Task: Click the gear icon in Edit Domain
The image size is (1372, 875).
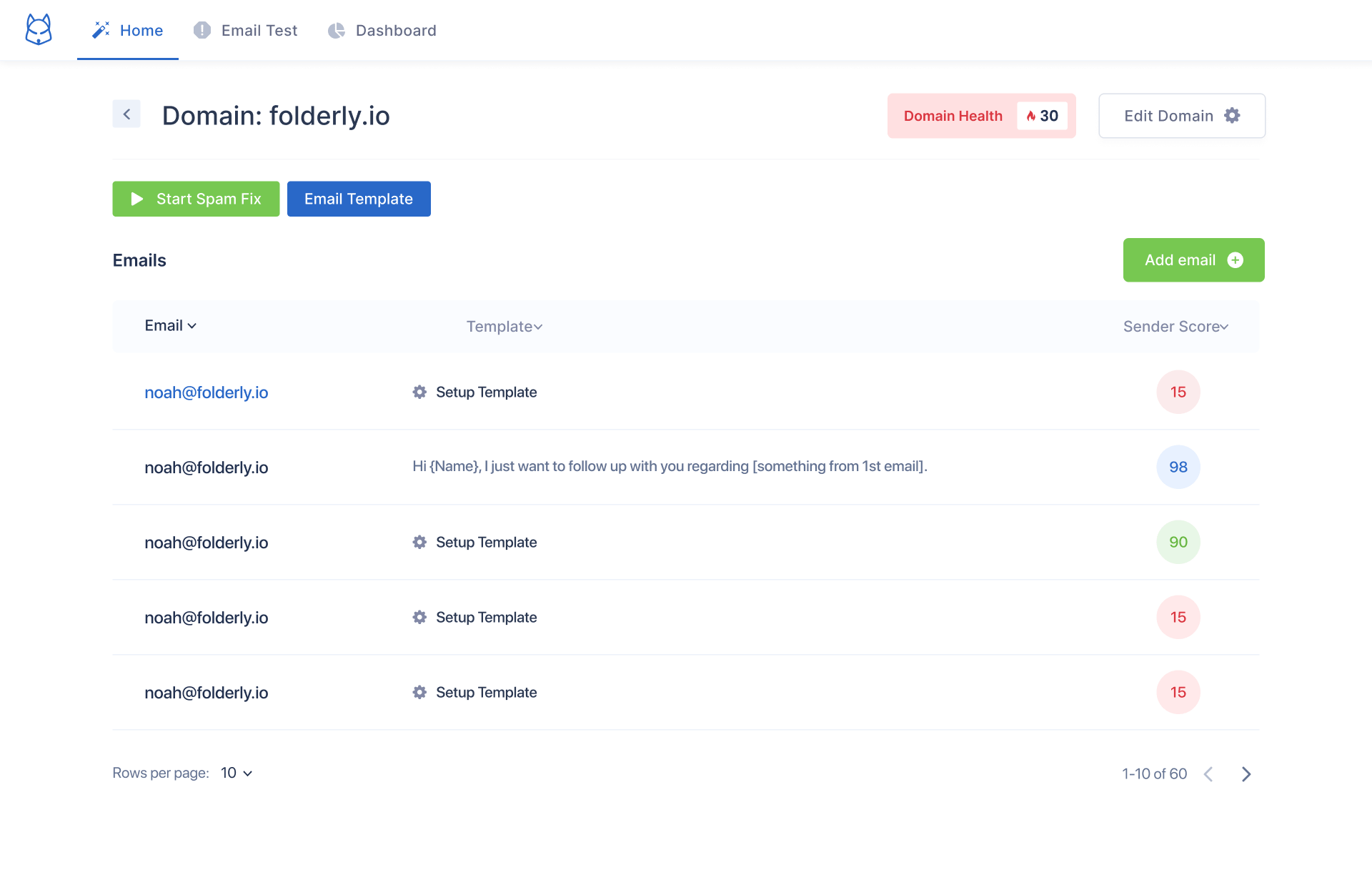Action: [x=1232, y=116]
